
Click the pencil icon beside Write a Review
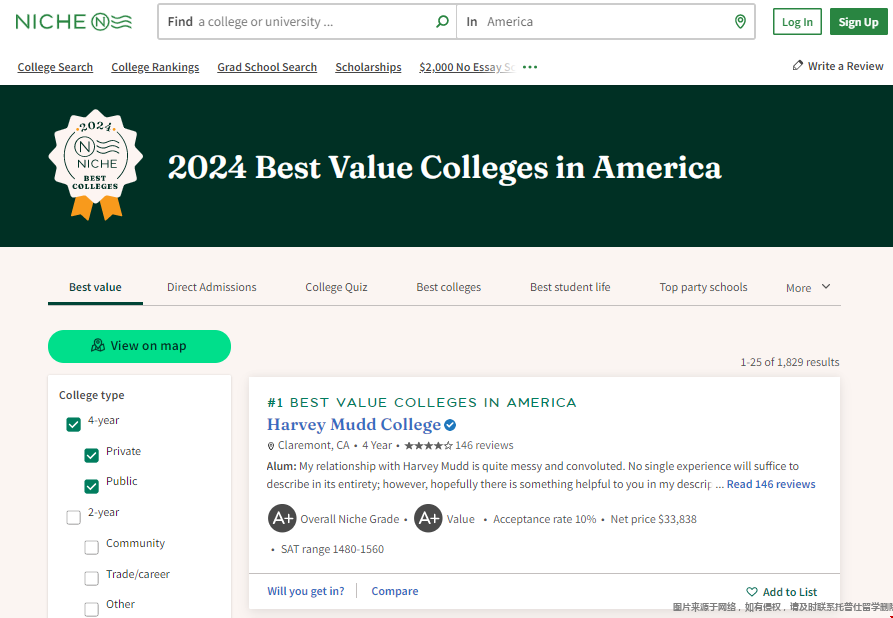[798, 66]
